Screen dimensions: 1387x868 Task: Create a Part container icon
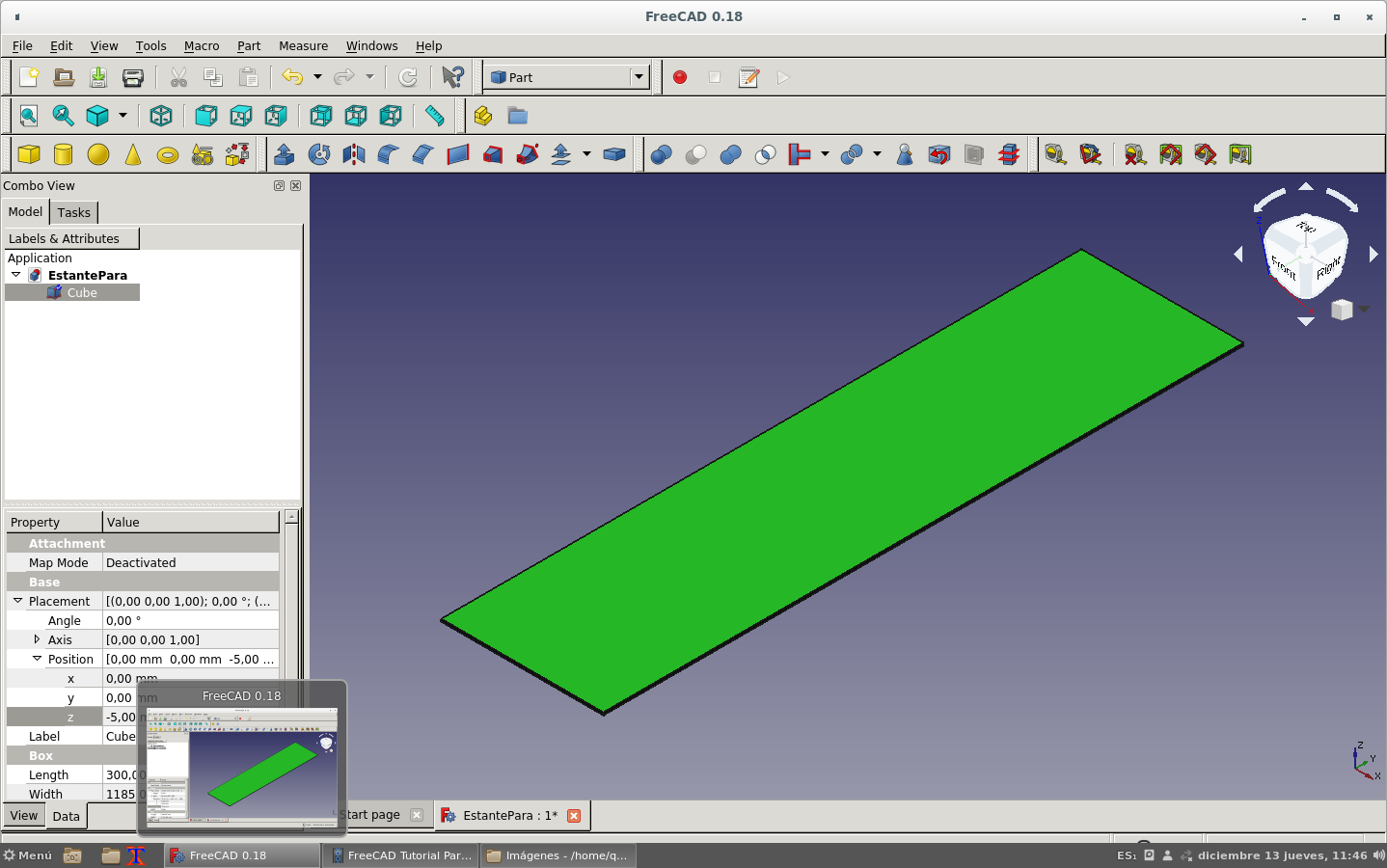483,116
